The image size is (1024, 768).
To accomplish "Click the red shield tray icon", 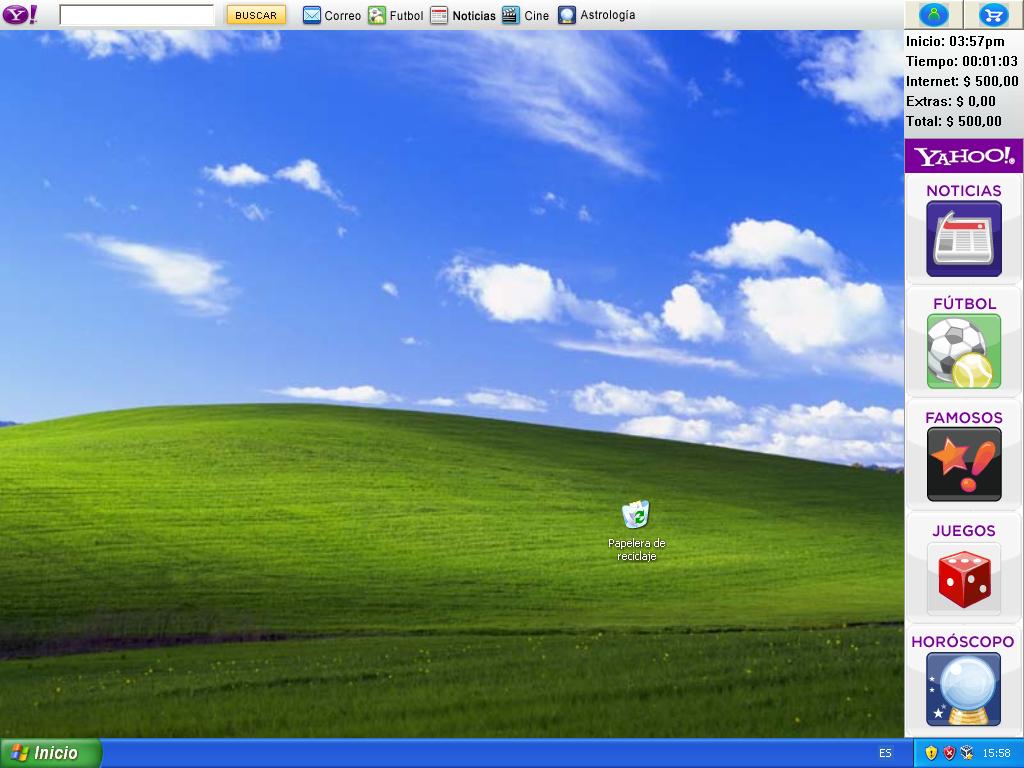I will [949, 753].
